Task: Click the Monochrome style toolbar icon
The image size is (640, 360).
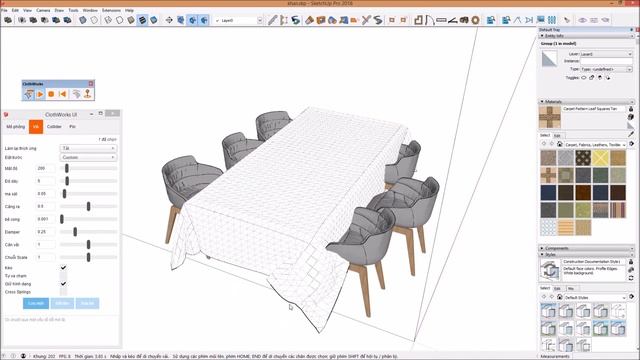Action: coord(153,20)
